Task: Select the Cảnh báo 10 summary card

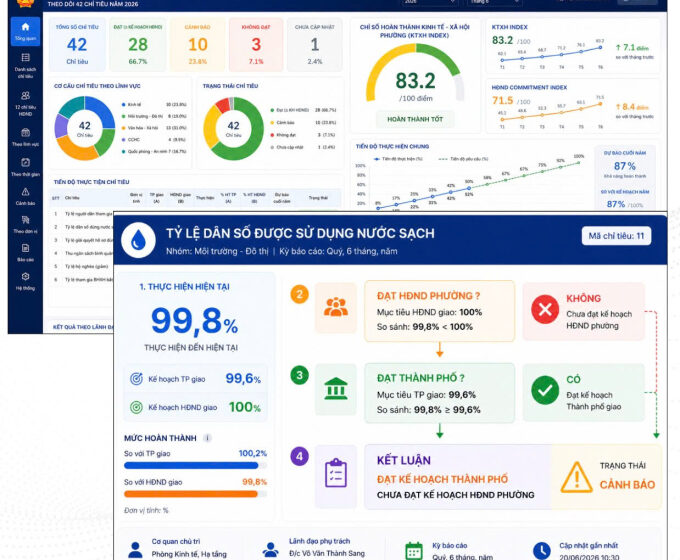Action: click(x=197, y=45)
